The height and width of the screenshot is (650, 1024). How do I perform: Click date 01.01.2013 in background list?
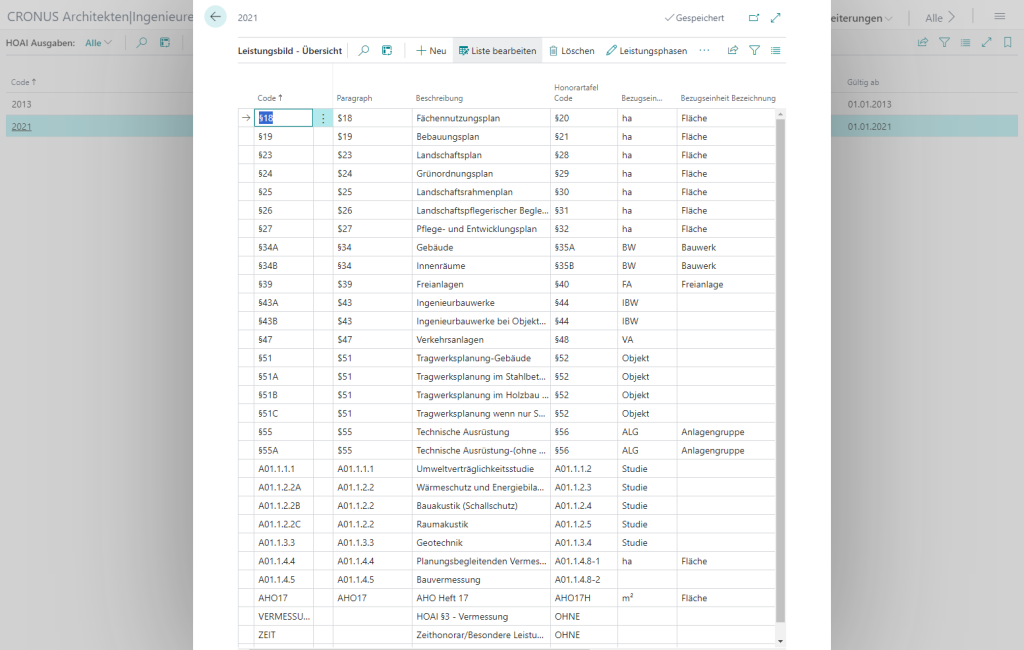pyautogui.click(x=869, y=105)
